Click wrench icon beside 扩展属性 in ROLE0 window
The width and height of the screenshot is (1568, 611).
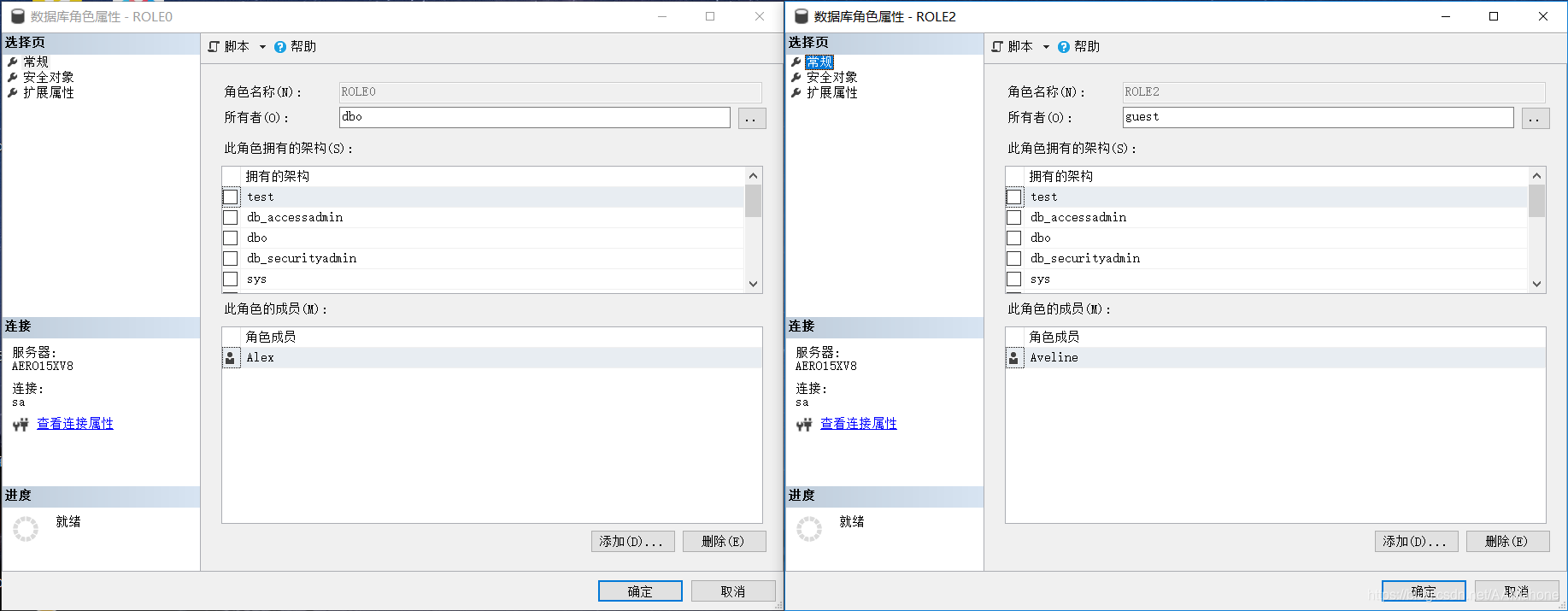[x=13, y=93]
